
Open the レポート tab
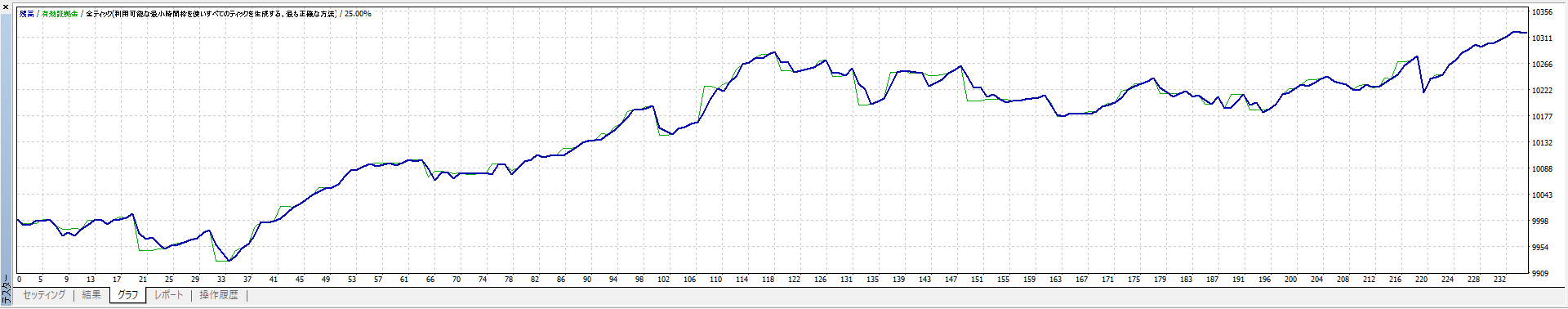pos(169,295)
